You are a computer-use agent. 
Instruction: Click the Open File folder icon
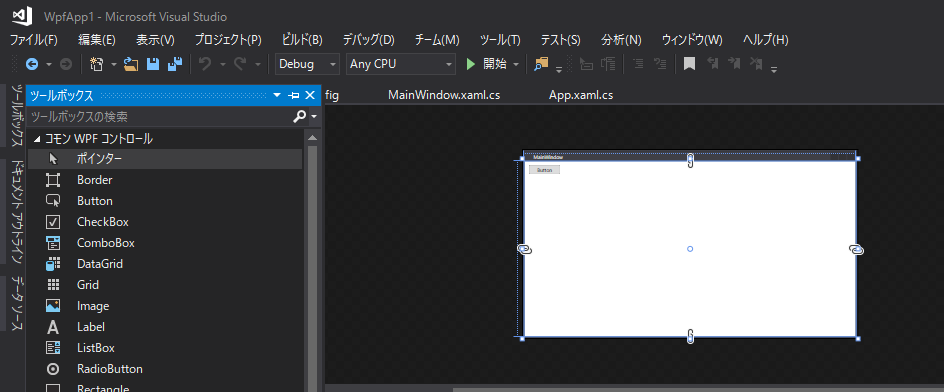(131, 64)
